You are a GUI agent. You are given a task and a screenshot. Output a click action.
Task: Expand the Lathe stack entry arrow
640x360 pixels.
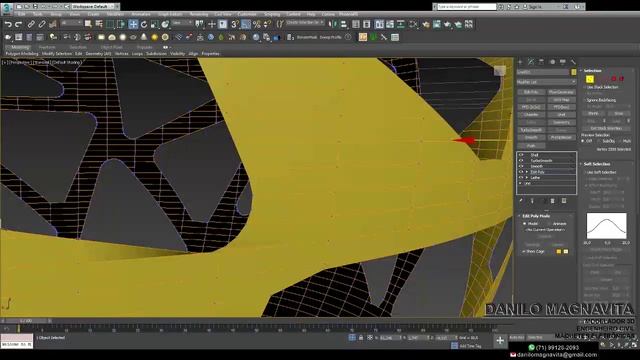click(527, 178)
